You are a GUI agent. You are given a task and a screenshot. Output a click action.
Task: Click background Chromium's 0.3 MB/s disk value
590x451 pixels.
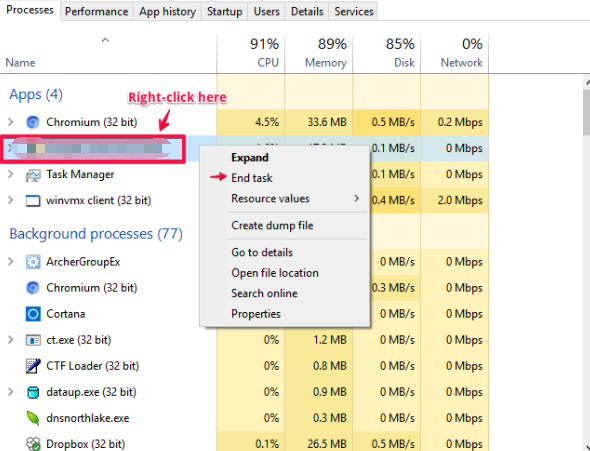point(393,288)
